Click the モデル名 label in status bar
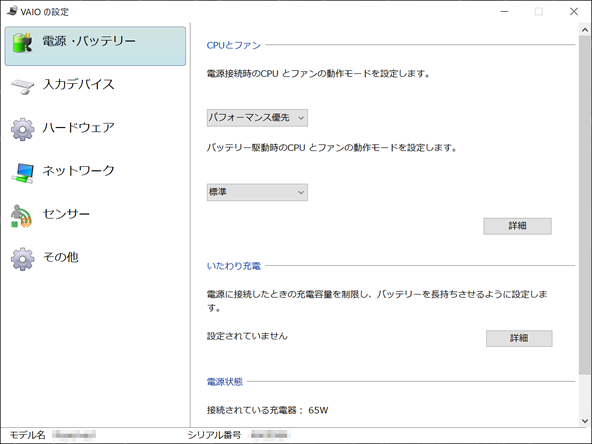 (27, 435)
